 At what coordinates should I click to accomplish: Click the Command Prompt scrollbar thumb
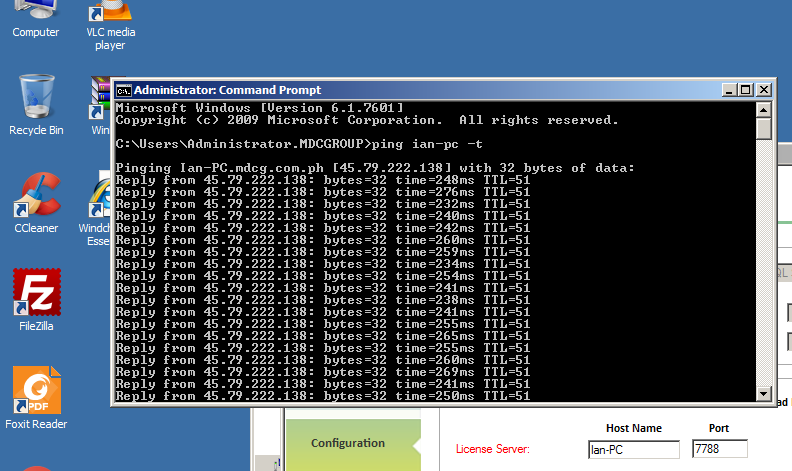click(764, 128)
